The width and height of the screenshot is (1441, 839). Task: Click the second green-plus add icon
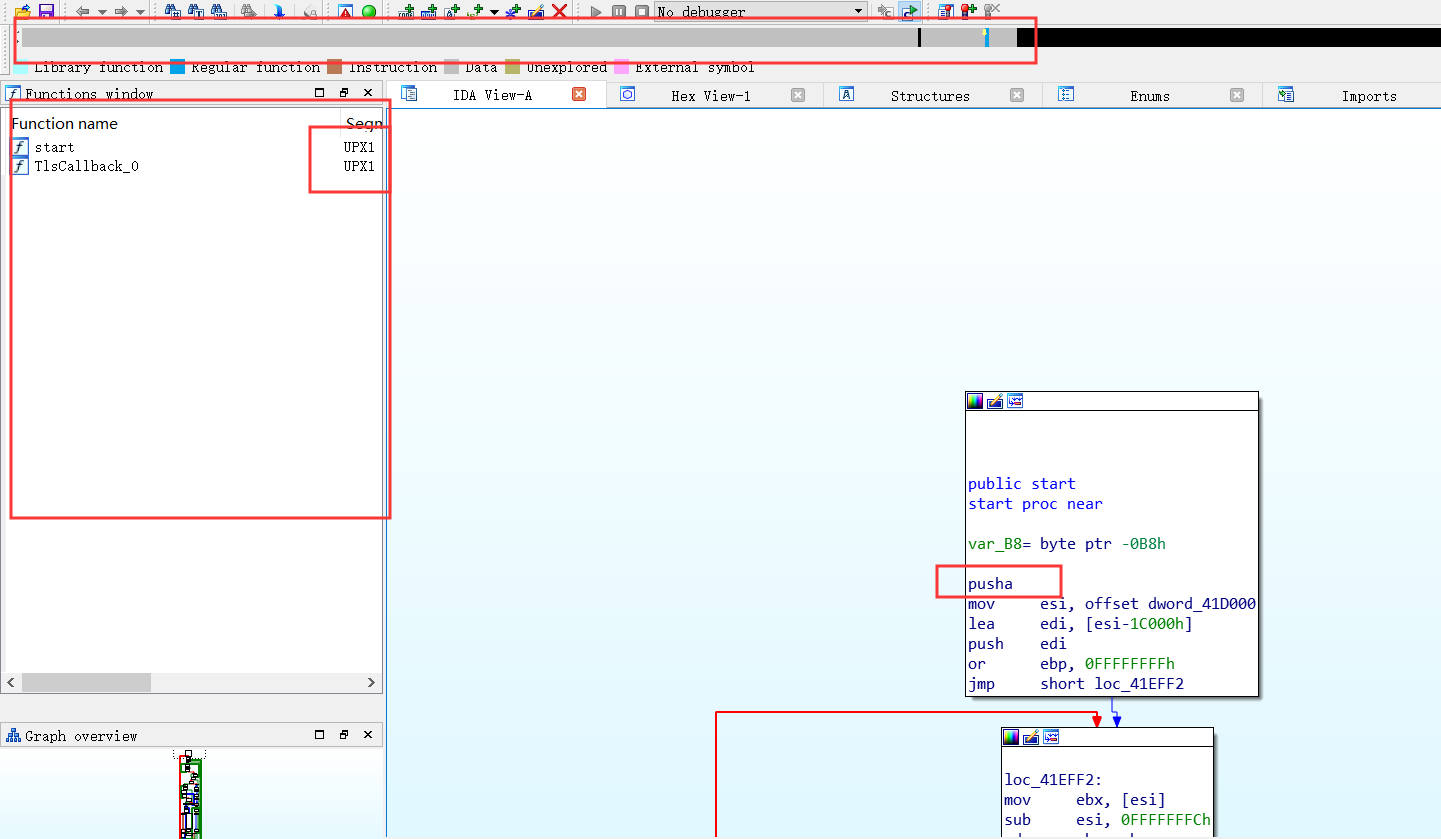pos(430,11)
